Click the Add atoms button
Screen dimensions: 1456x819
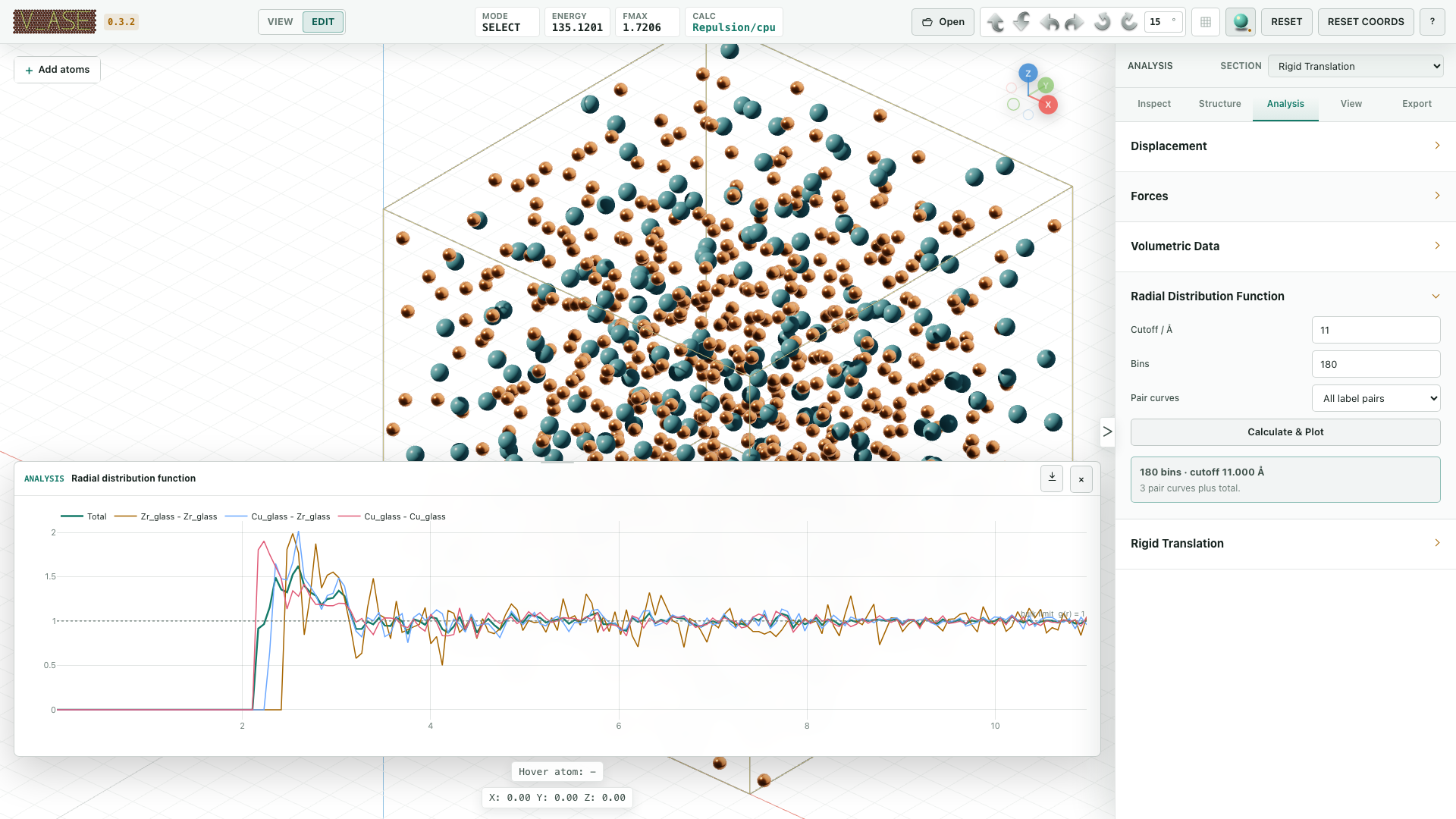point(58,70)
